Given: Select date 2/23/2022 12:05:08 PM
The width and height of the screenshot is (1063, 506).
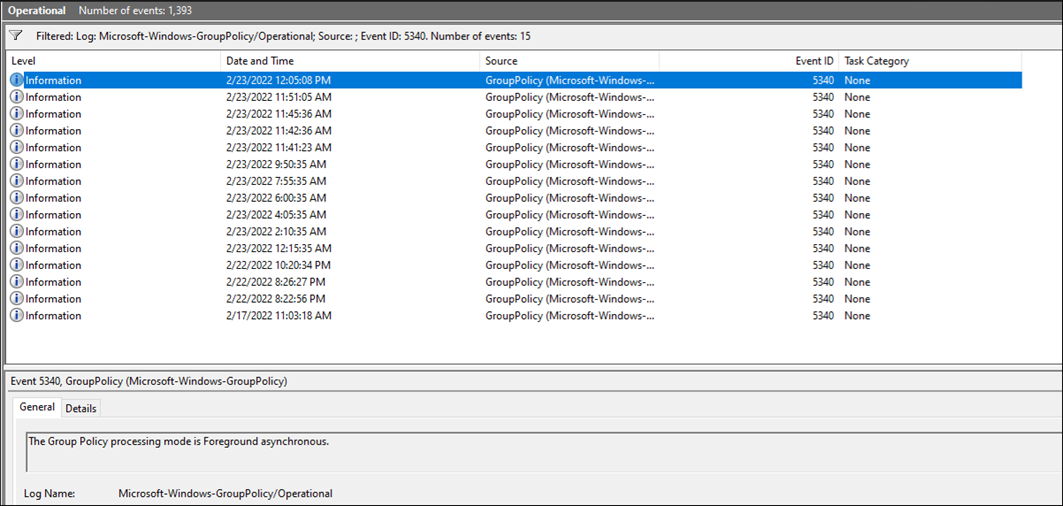Looking at the screenshot, I should (279, 80).
